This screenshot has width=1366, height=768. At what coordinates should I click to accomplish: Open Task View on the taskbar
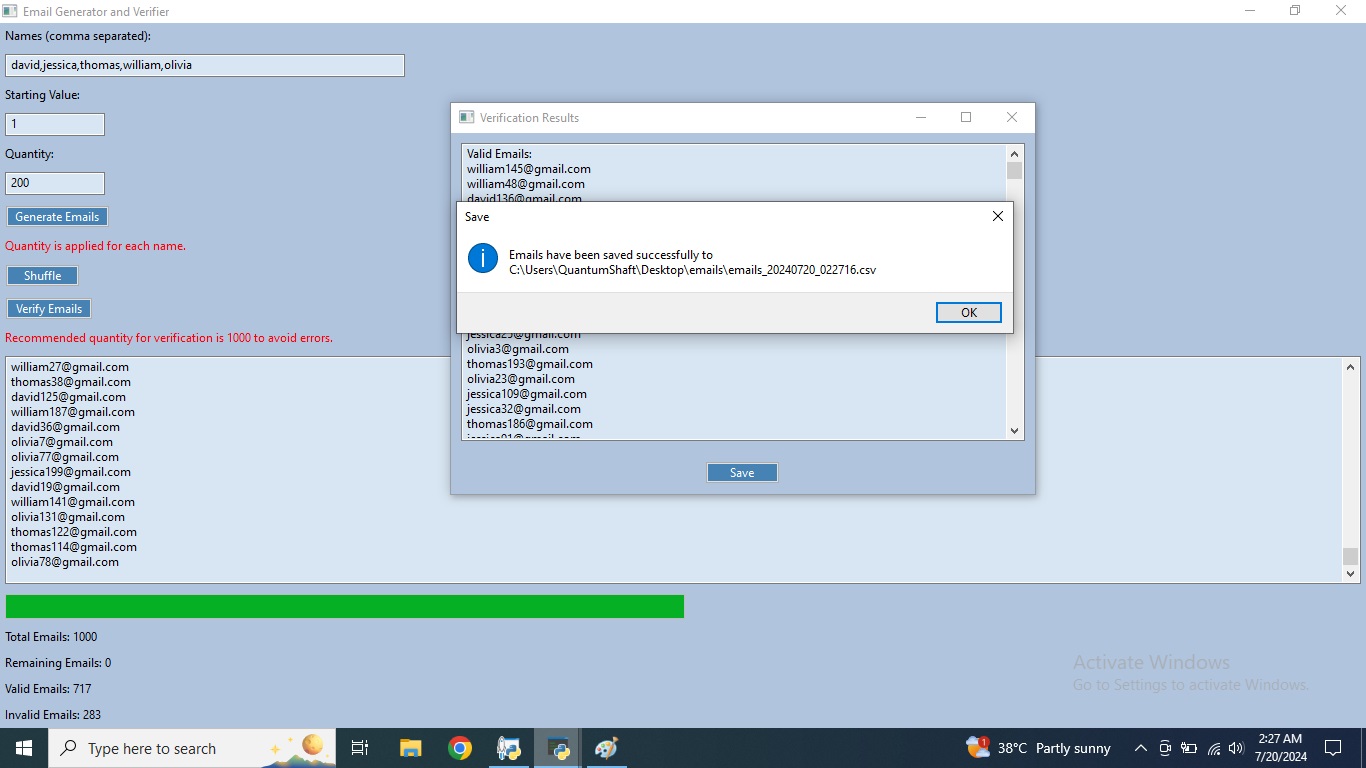click(360, 748)
